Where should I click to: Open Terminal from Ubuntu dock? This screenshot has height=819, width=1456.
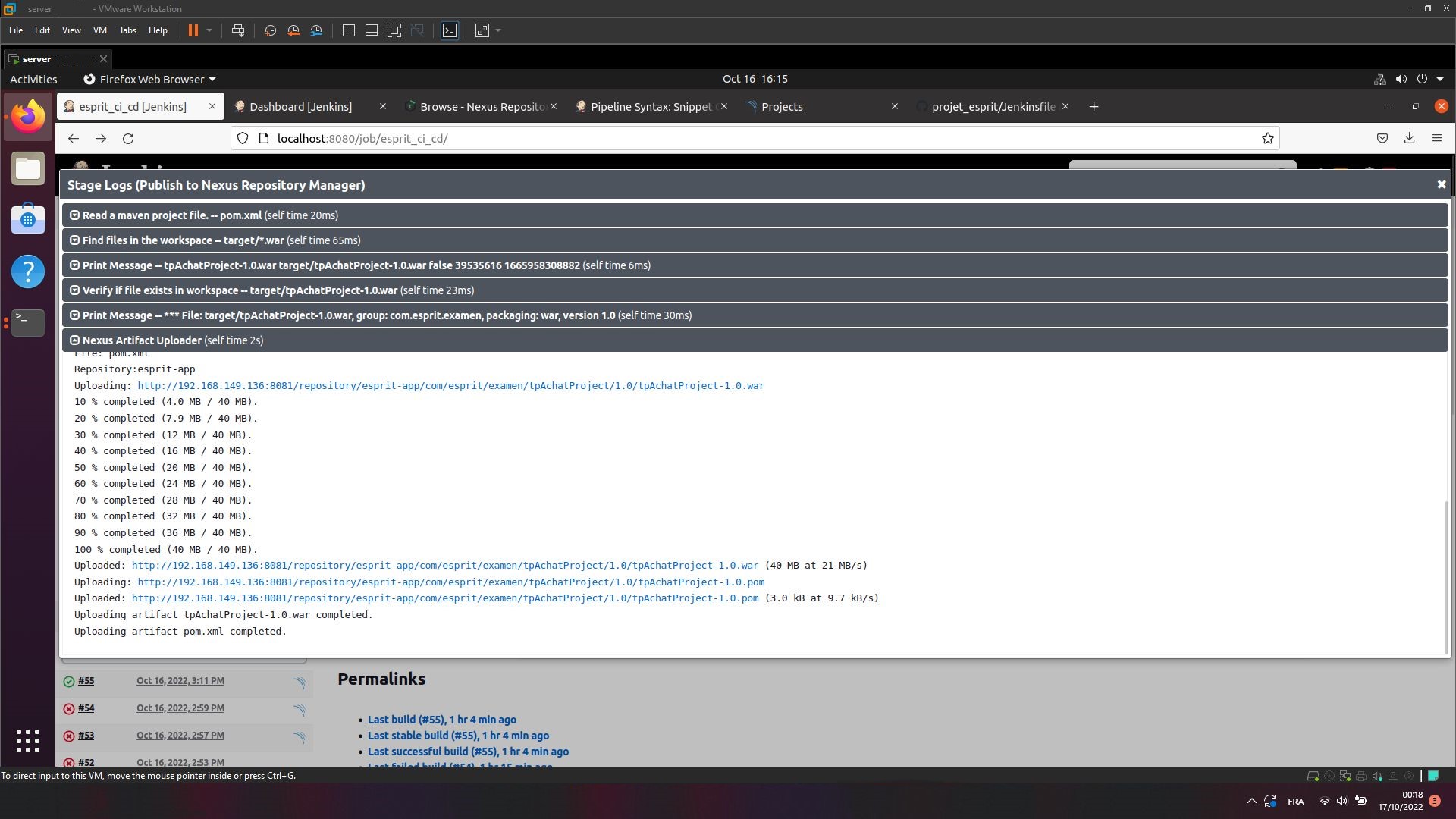coord(28,322)
